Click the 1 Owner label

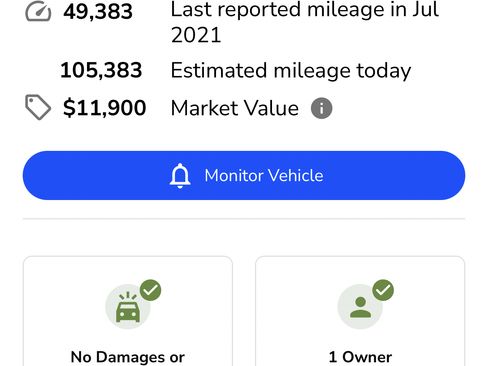(x=360, y=357)
